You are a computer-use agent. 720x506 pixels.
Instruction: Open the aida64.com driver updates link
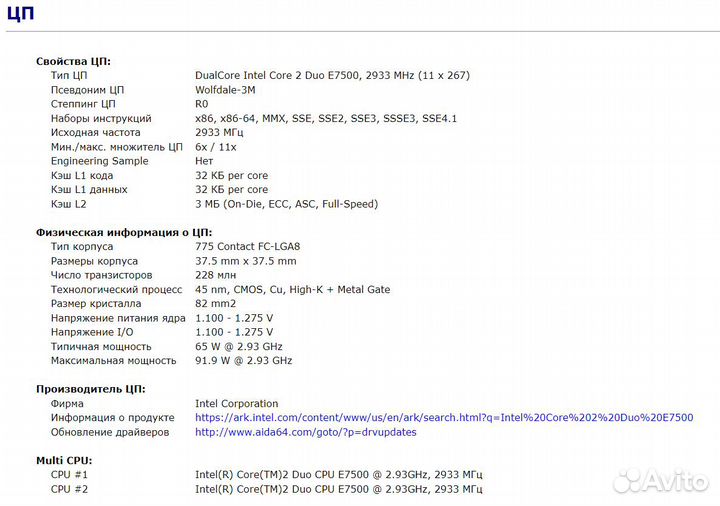click(x=306, y=432)
